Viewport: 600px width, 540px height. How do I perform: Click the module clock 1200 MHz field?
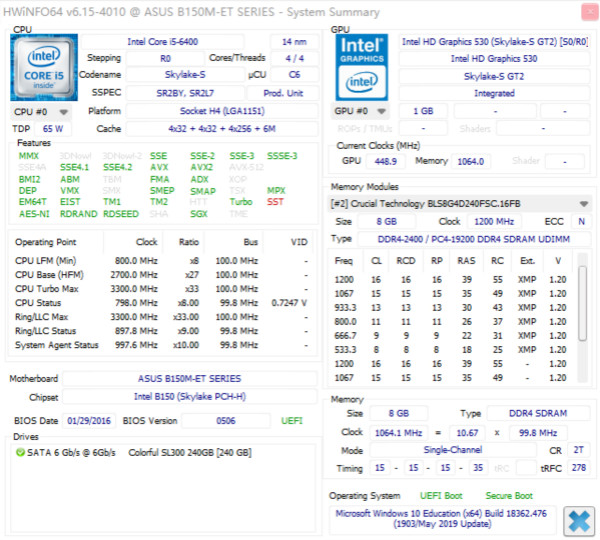coord(494,221)
